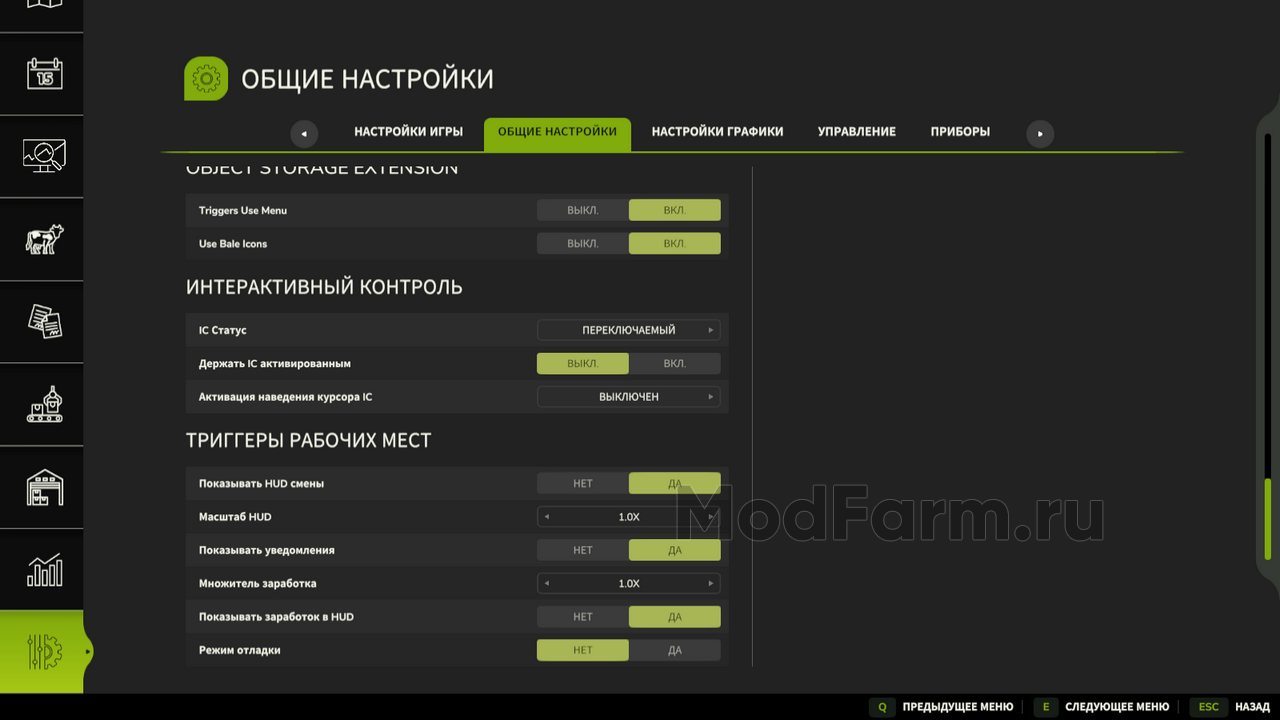Click the green vertical scrollbar thumb
Viewport: 1280px width, 720px height.
click(x=1268, y=519)
